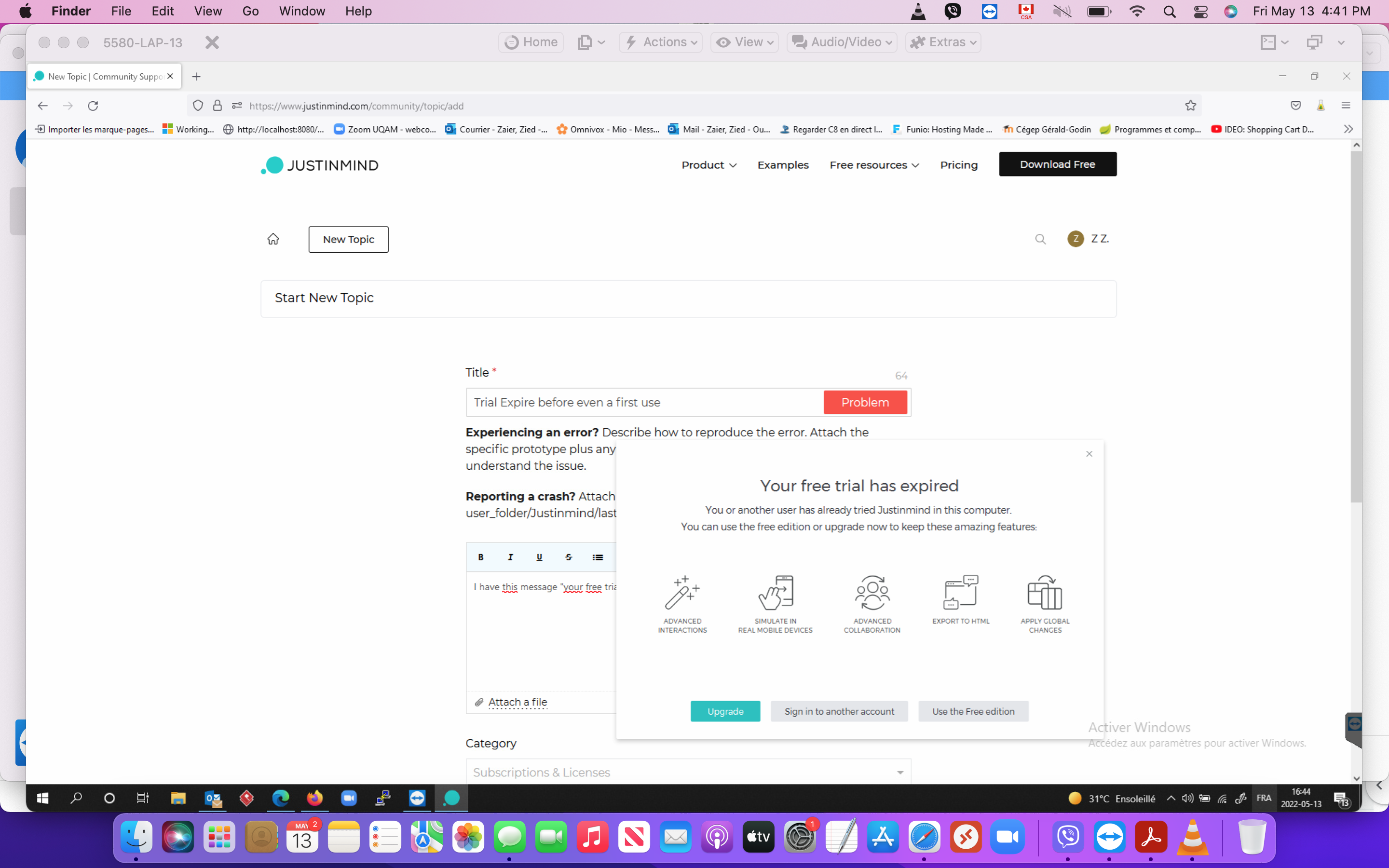Viewport: 1389px width, 868px height.
Task: Click the community home icon
Action: tap(273, 239)
